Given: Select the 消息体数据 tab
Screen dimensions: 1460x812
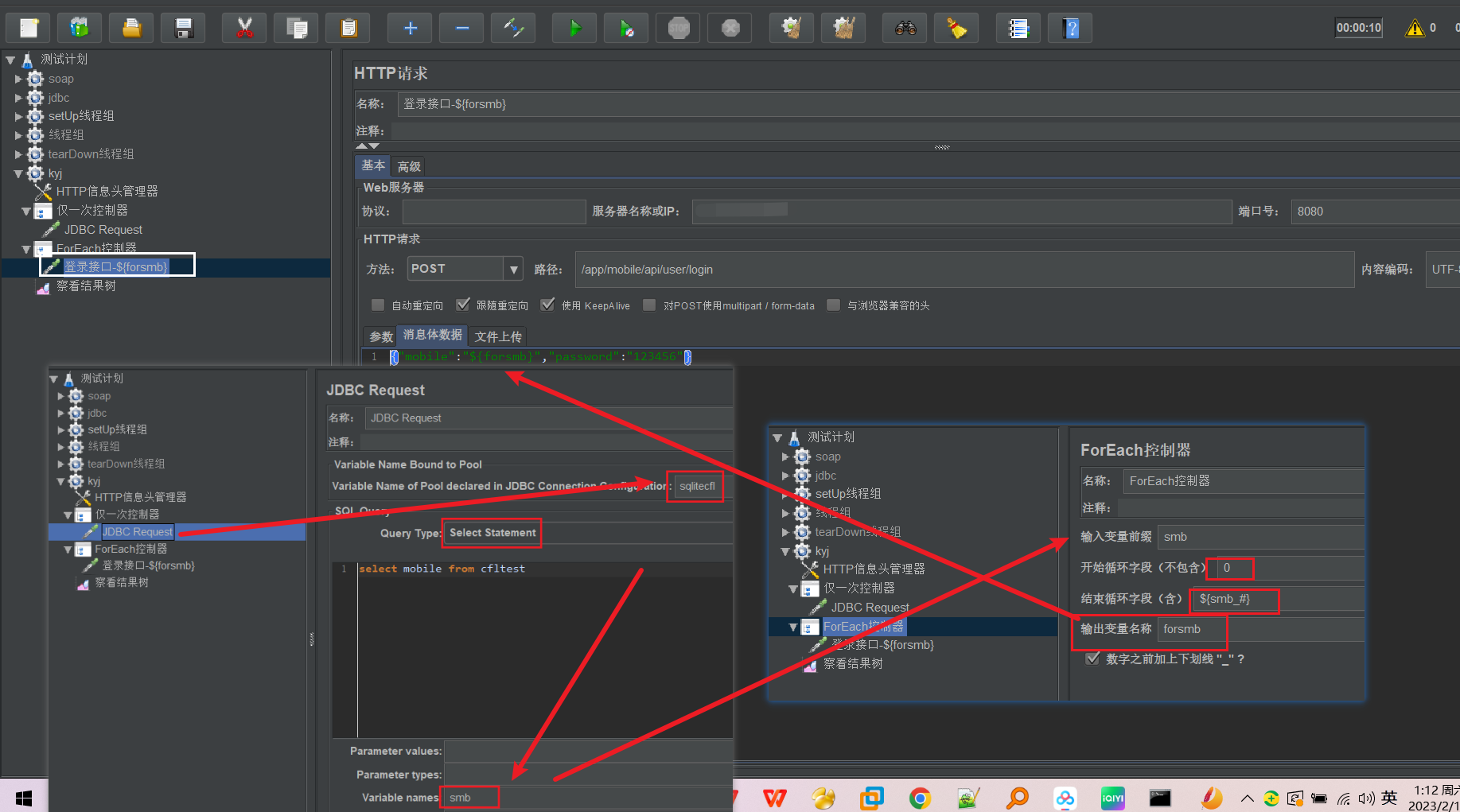Looking at the screenshot, I should [432, 335].
